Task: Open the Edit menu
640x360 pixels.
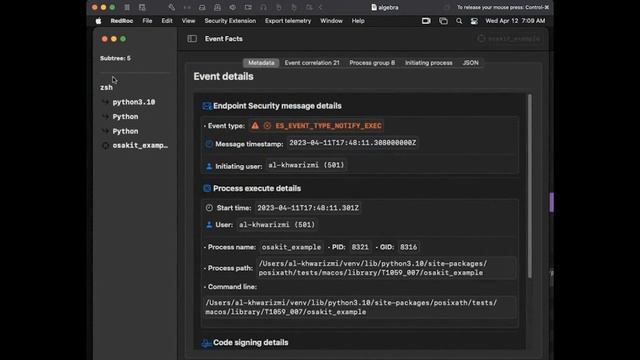Action: 167,21
